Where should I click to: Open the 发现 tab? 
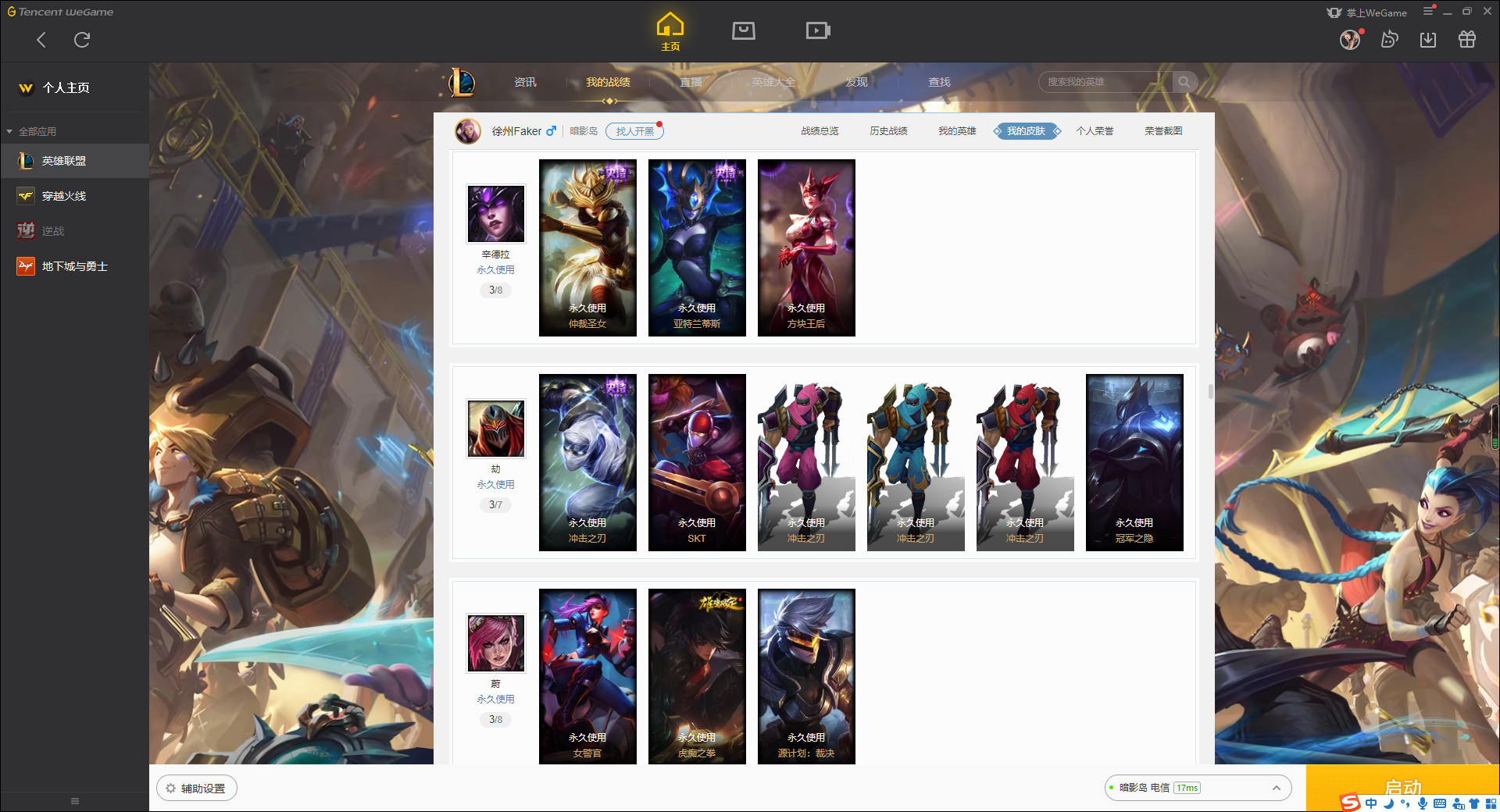pyautogui.click(x=856, y=82)
